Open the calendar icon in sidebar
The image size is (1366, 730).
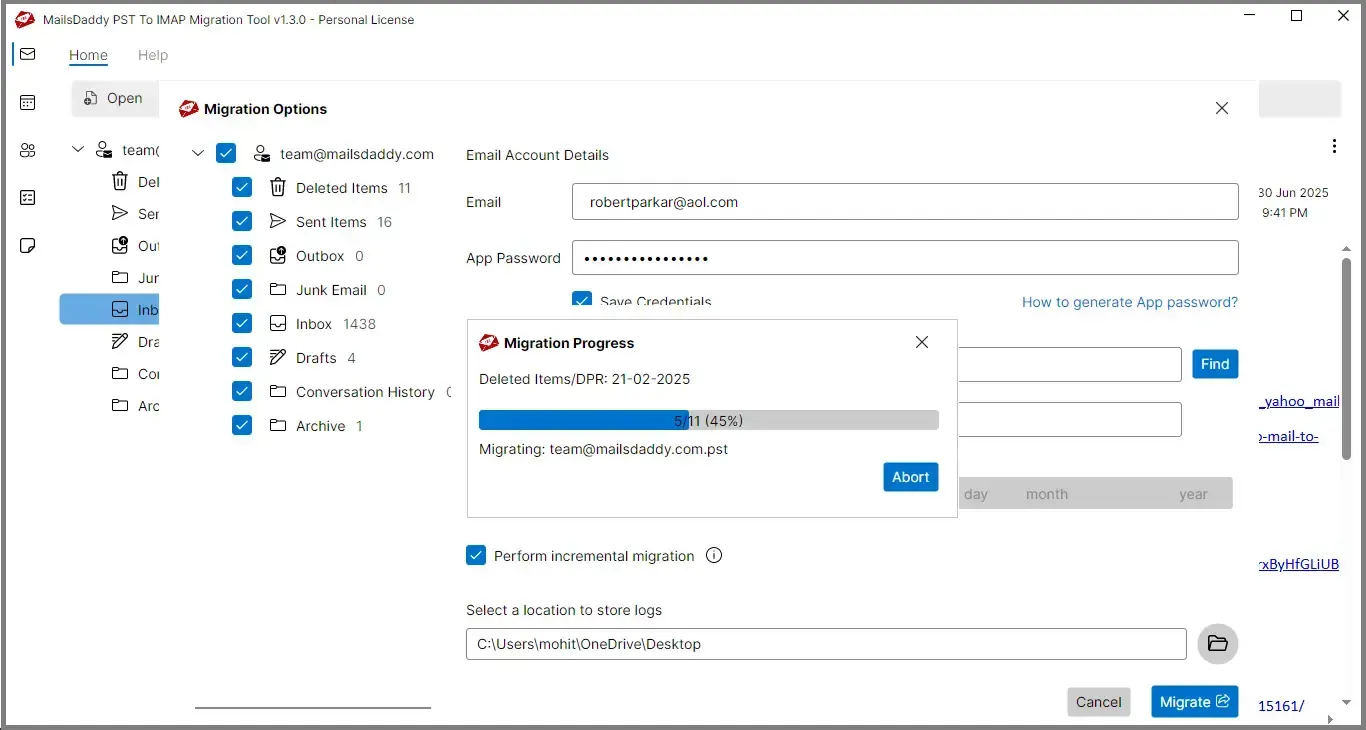point(27,102)
